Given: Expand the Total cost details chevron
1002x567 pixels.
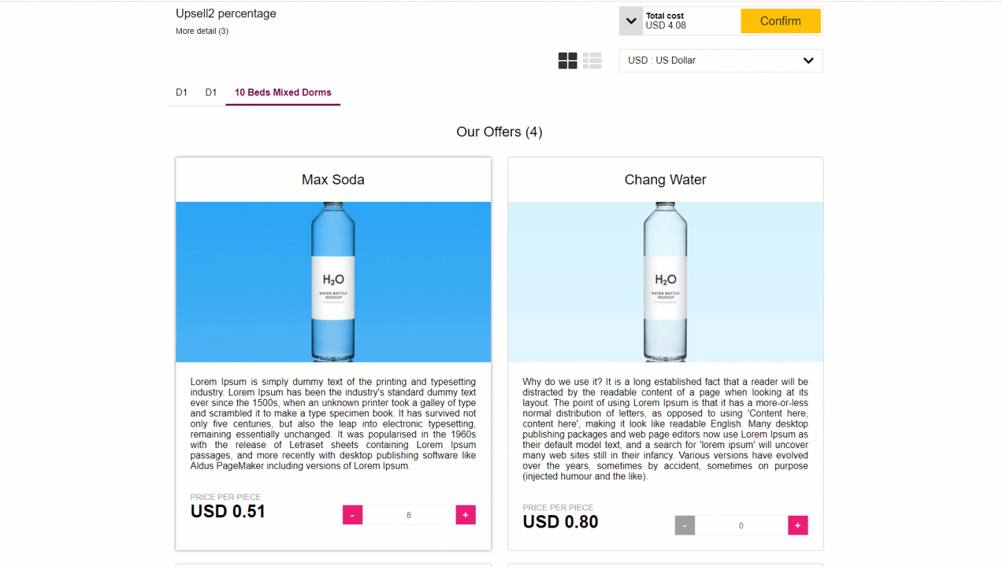Looking at the screenshot, I should pos(631,21).
